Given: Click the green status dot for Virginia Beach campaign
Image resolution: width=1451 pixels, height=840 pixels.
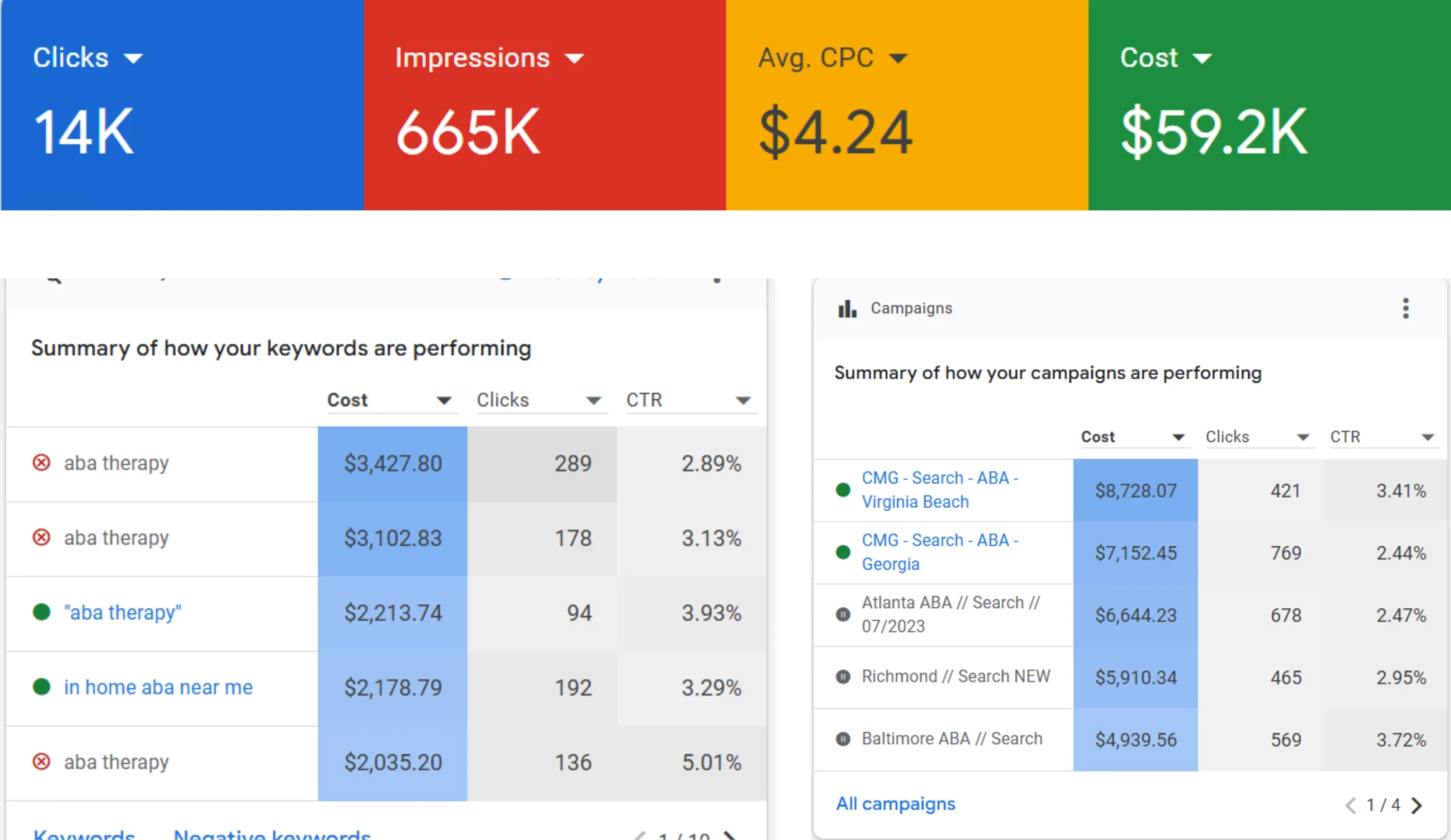Looking at the screenshot, I should click(x=843, y=490).
